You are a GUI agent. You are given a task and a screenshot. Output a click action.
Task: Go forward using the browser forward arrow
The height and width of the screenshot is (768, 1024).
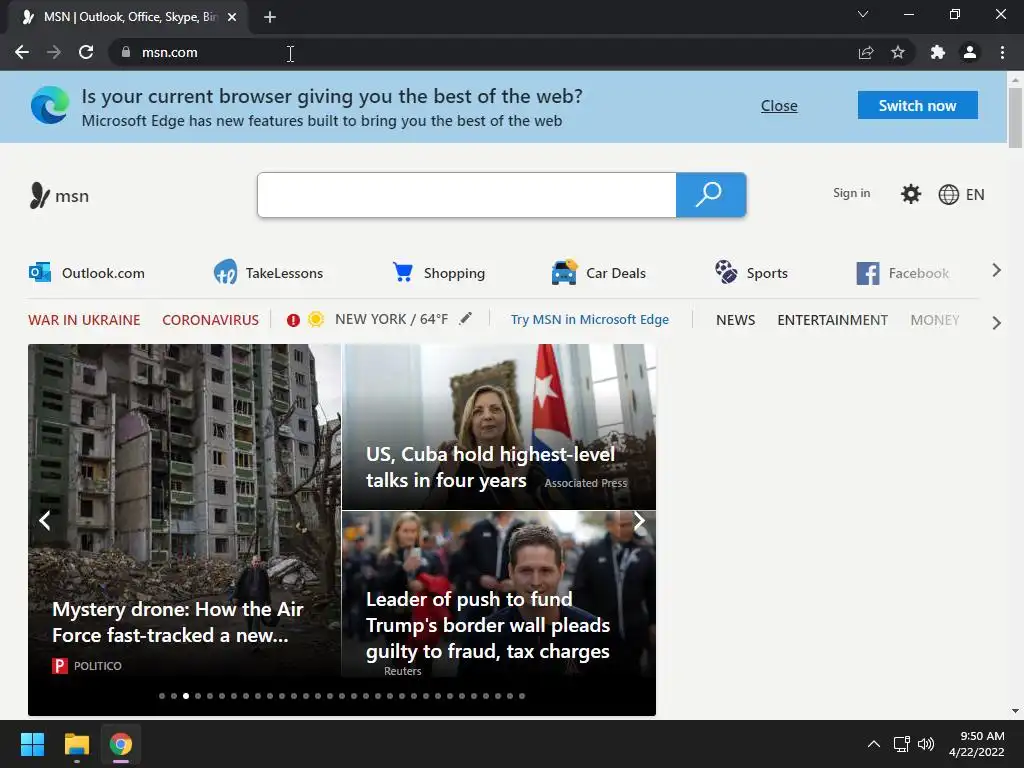(x=54, y=52)
